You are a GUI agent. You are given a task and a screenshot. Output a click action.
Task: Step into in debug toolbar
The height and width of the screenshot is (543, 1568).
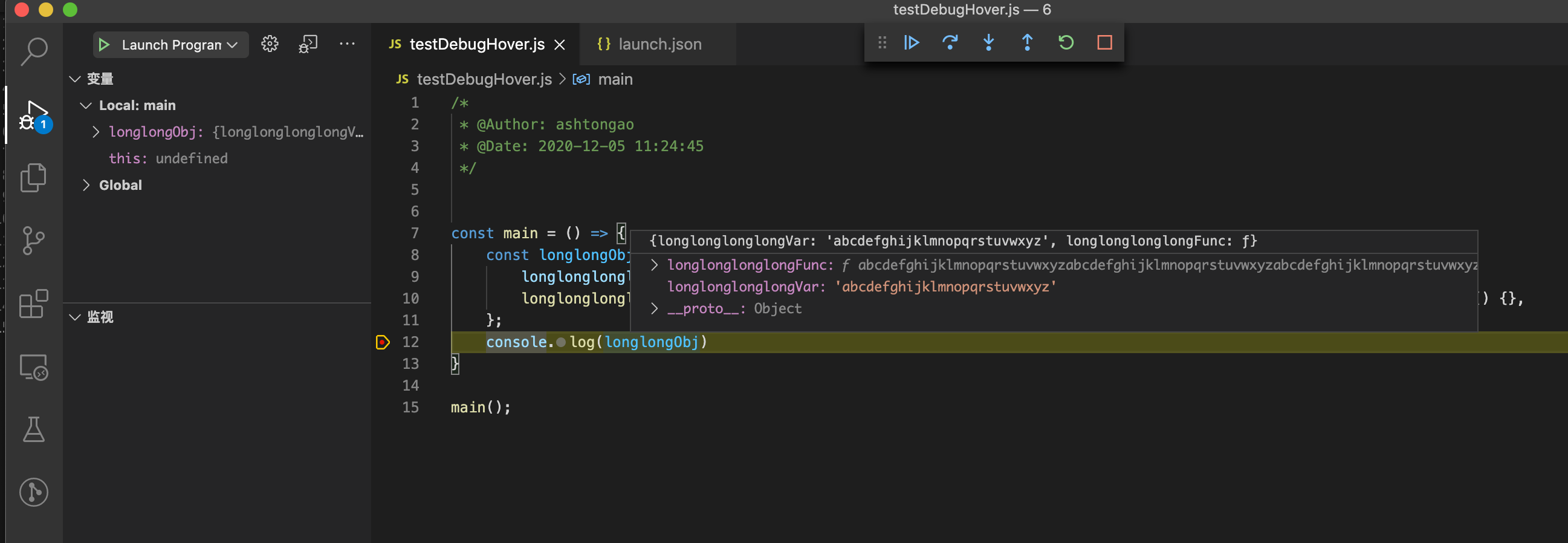click(988, 42)
